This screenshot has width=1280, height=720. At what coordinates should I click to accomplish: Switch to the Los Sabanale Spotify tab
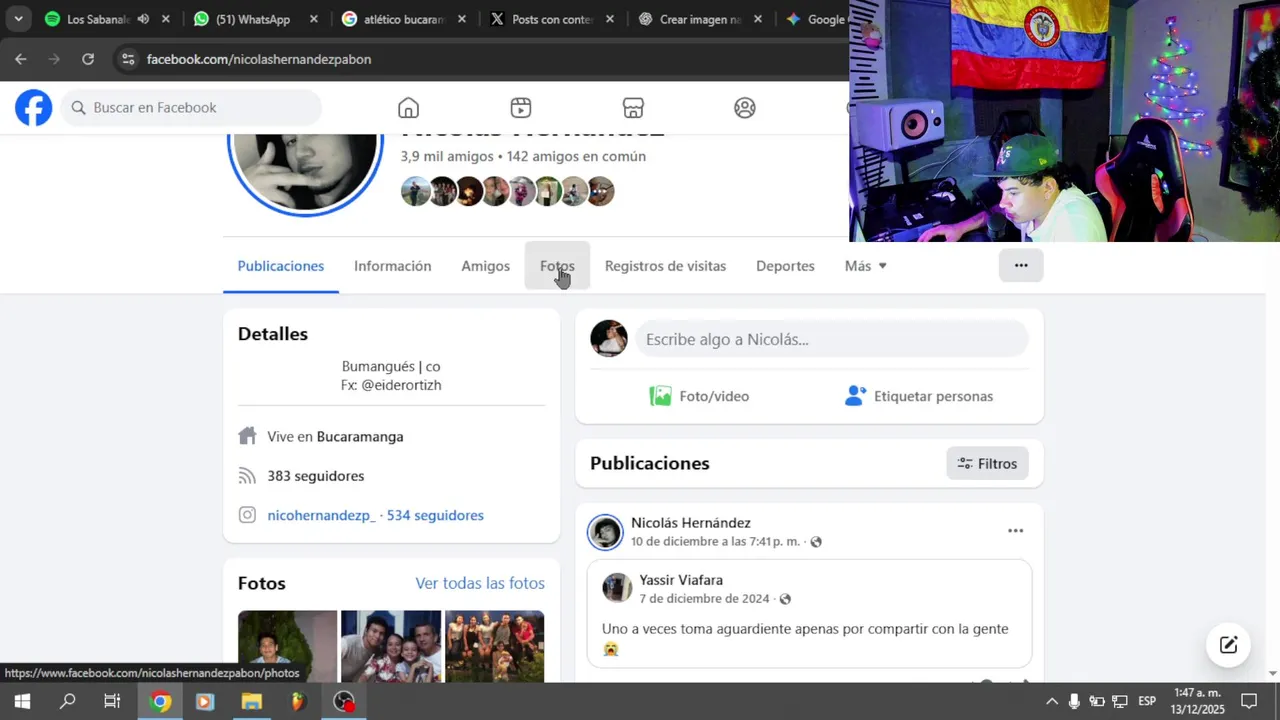click(99, 19)
